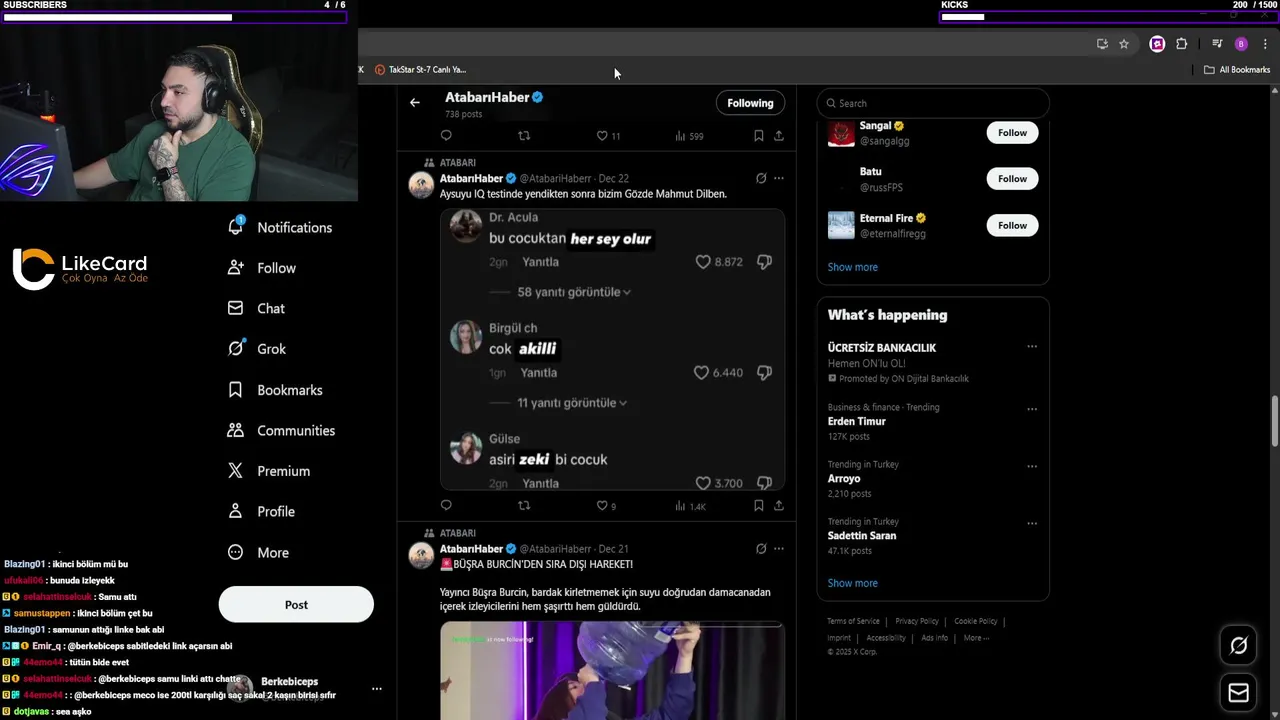Open options for Arroyo trend
The width and height of the screenshot is (1280, 720).
click(1032, 466)
